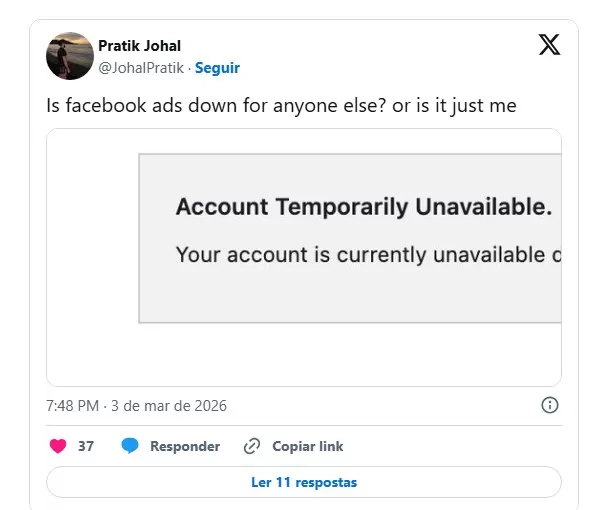Image resolution: width=614 pixels, height=510 pixels.
Task: Click the 3 de mar de 2026 date
Action: (169, 406)
